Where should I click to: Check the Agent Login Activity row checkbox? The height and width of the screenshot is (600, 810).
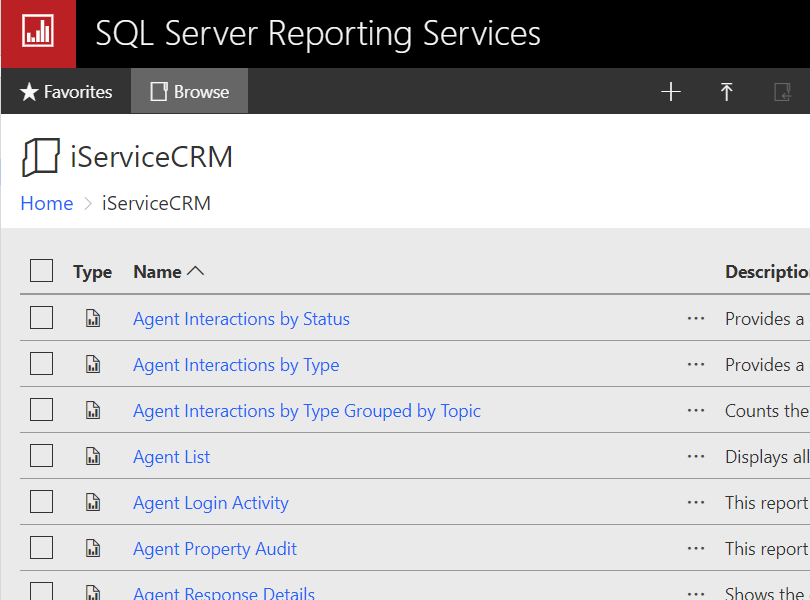41,501
